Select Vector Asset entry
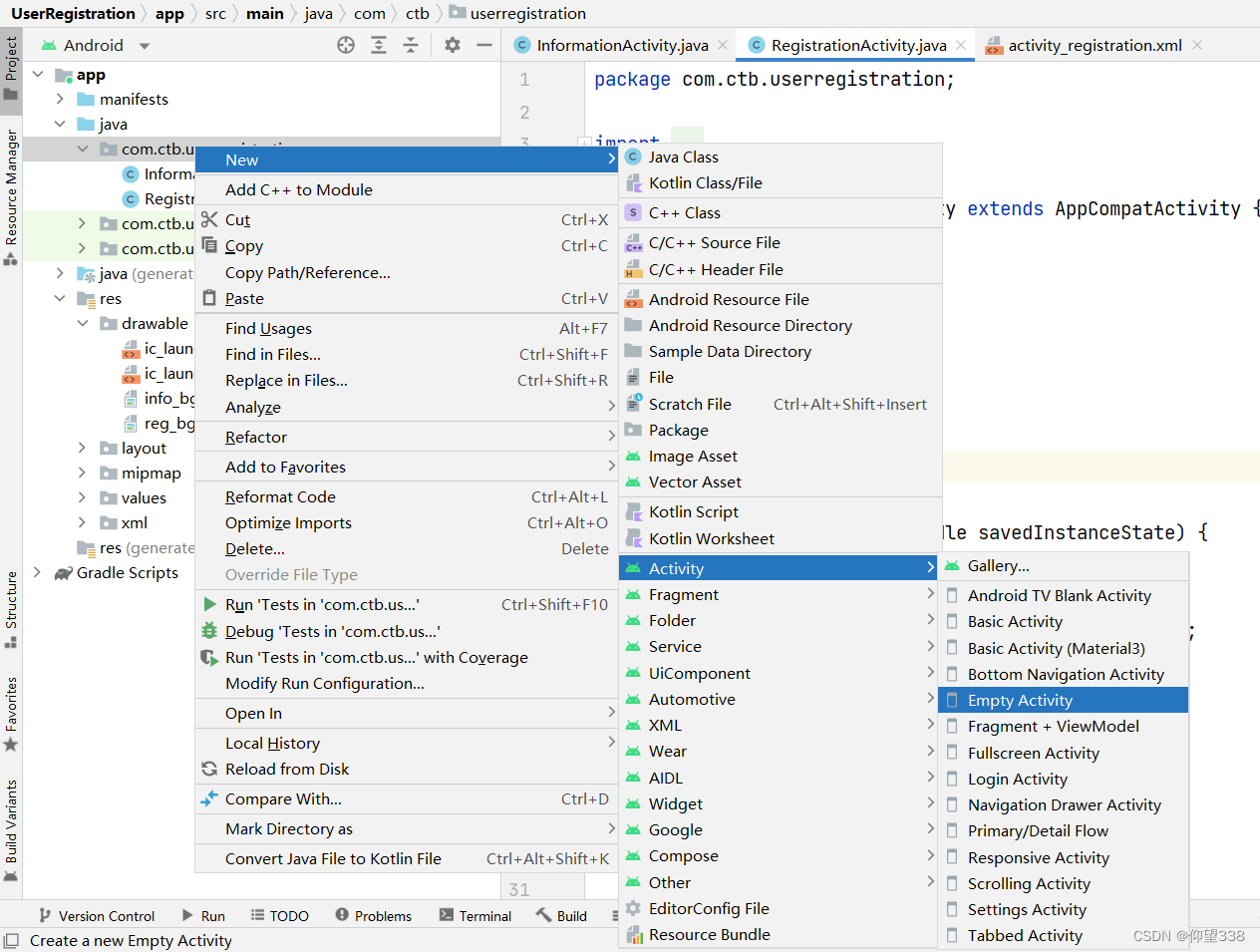The image size is (1260, 952). tap(781, 481)
